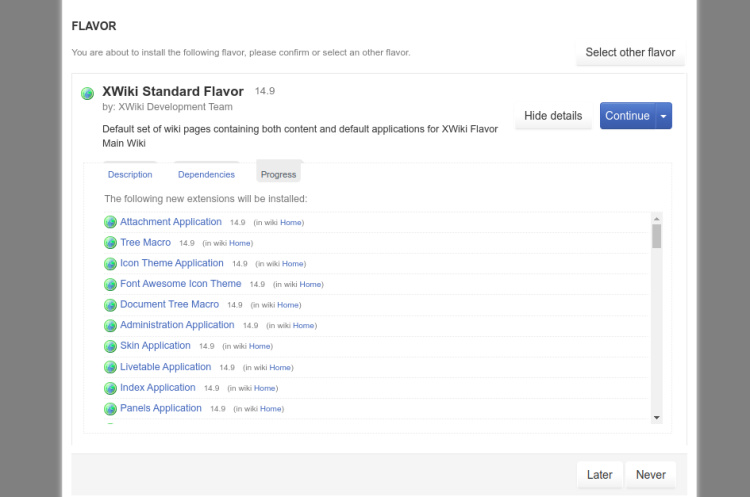Click the Document Tree Macro extension icon
Viewport: 750px width, 497px height.
[x=110, y=305]
